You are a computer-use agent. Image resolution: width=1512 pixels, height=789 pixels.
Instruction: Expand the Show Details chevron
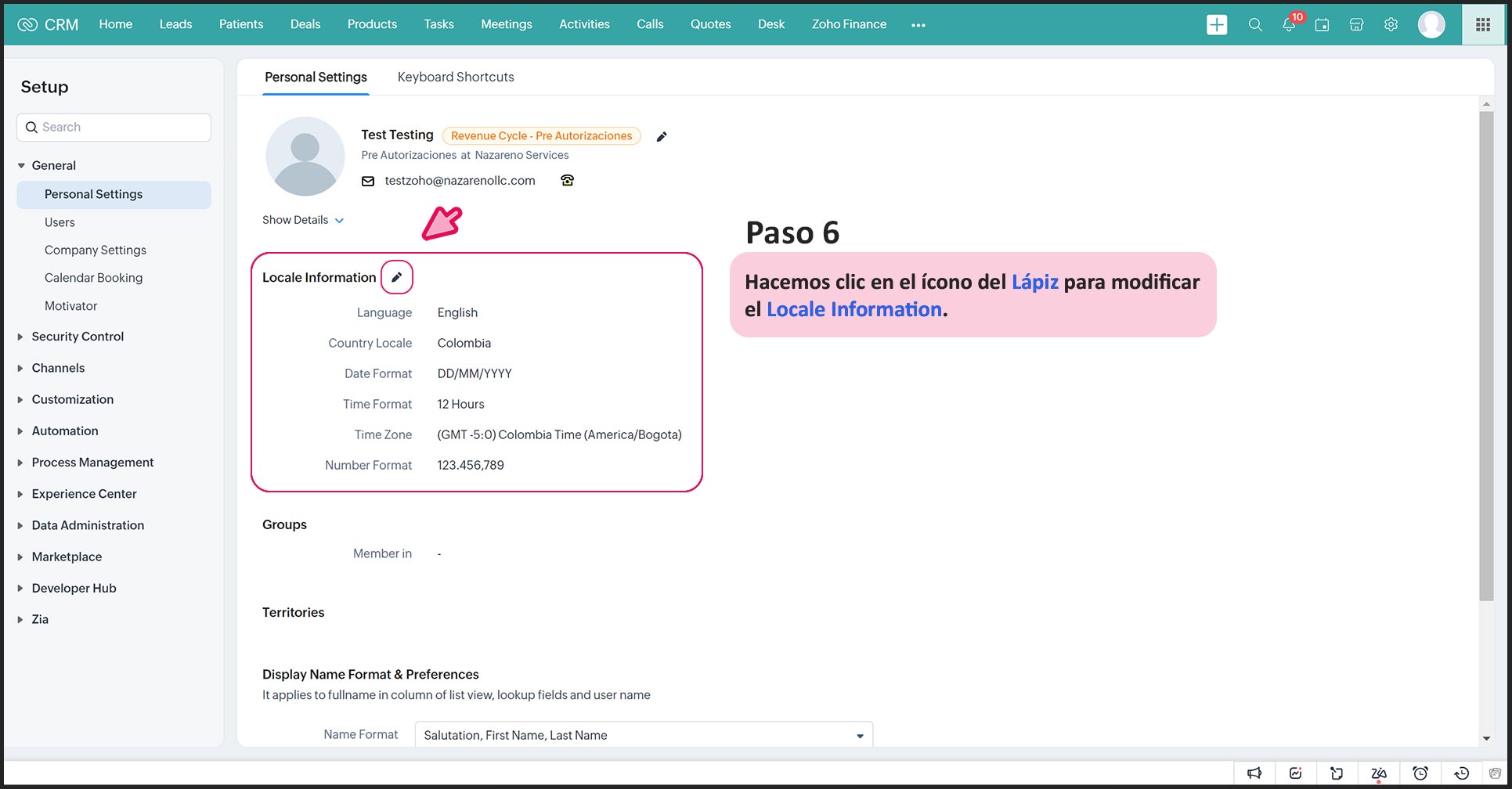tap(339, 221)
